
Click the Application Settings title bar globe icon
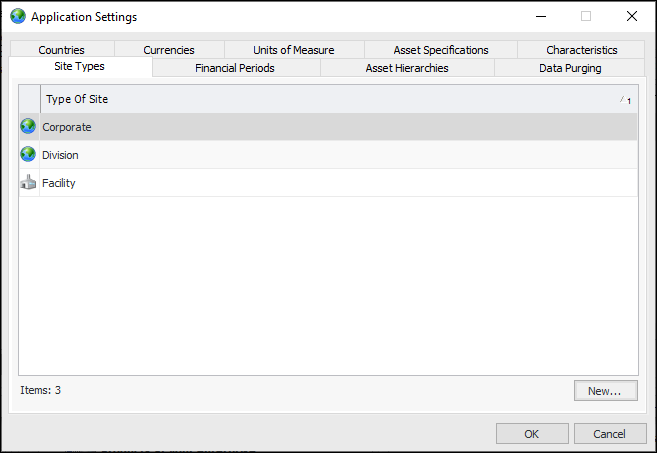pyautogui.click(x=18, y=16)
